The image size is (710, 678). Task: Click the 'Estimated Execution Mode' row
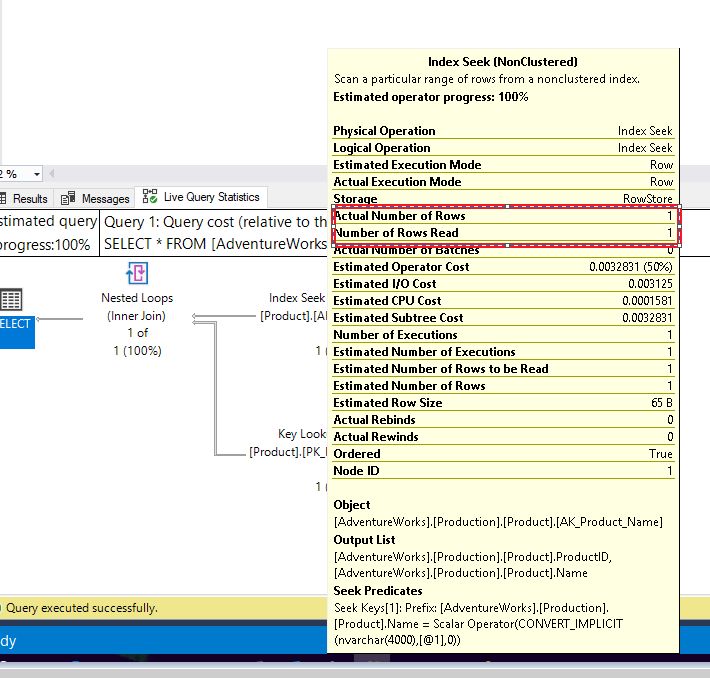click(503, 165)
